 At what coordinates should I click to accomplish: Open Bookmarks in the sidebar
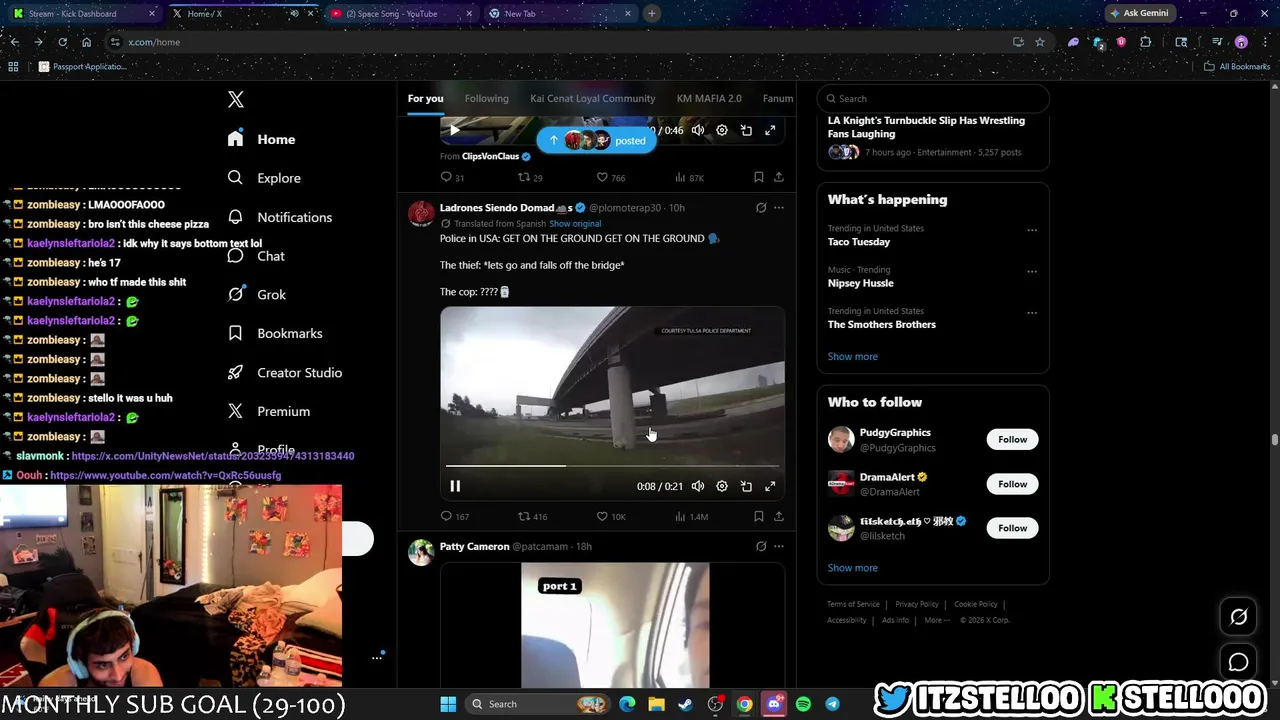pos(274,333)
